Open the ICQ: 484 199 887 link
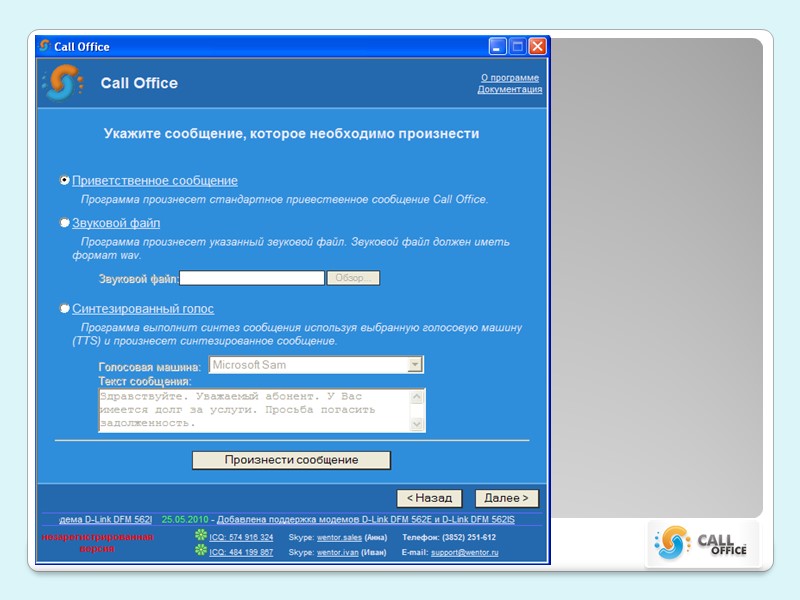The width and height of the screenshot is (800, 600). coord(241,553)
